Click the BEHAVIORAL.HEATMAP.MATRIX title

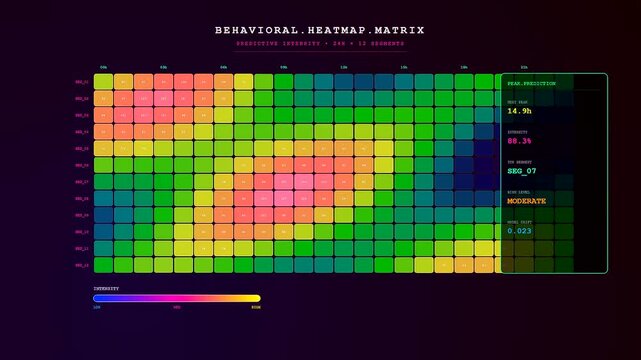click(x=320, y=30)
